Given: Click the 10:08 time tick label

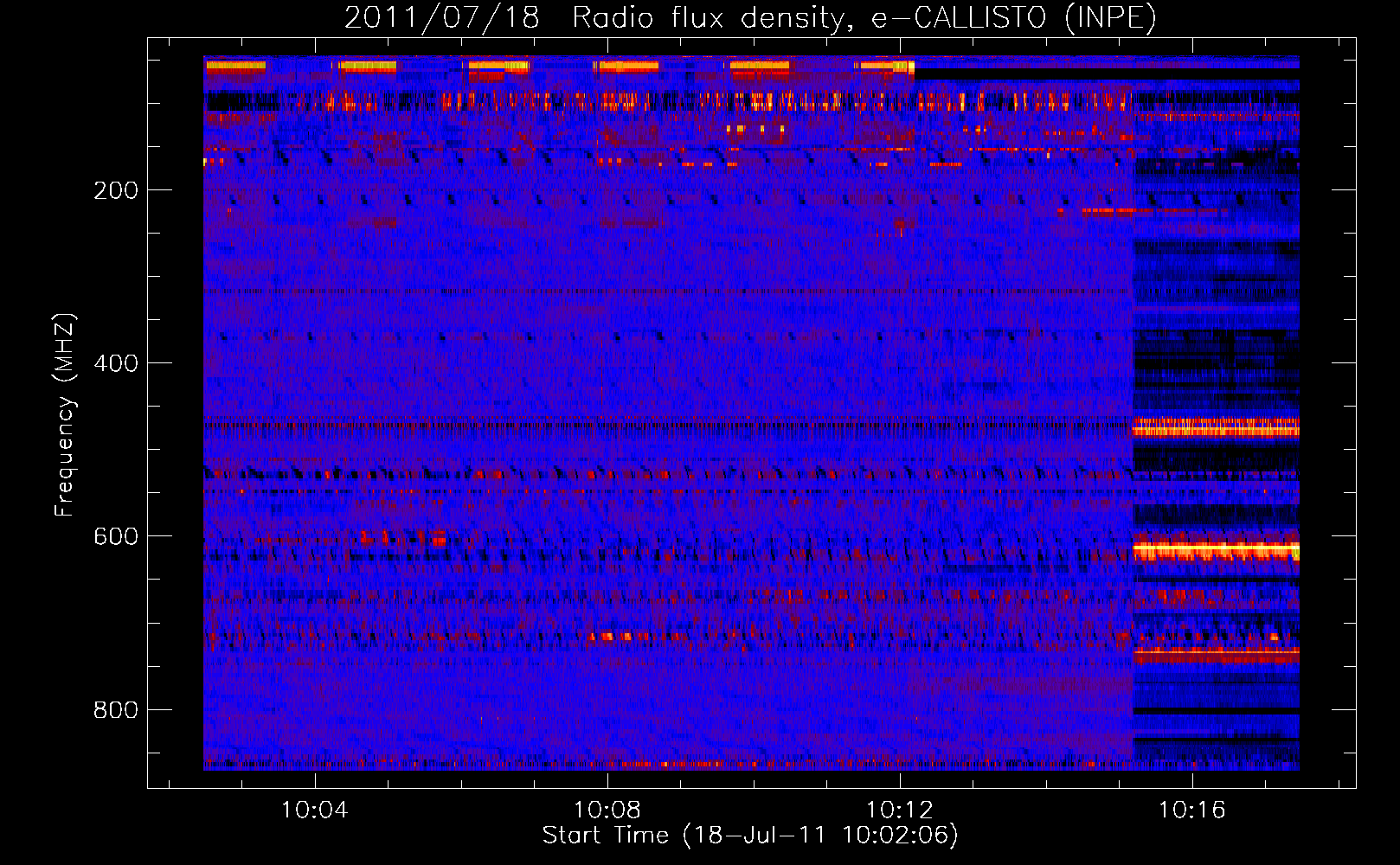Looking at the screenshot, I should tap(607, 810).
